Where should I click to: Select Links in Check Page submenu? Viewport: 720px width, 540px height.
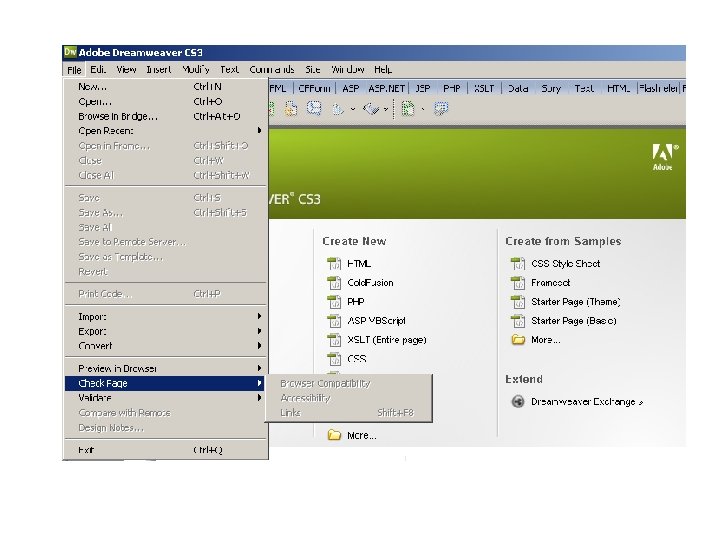349,413
